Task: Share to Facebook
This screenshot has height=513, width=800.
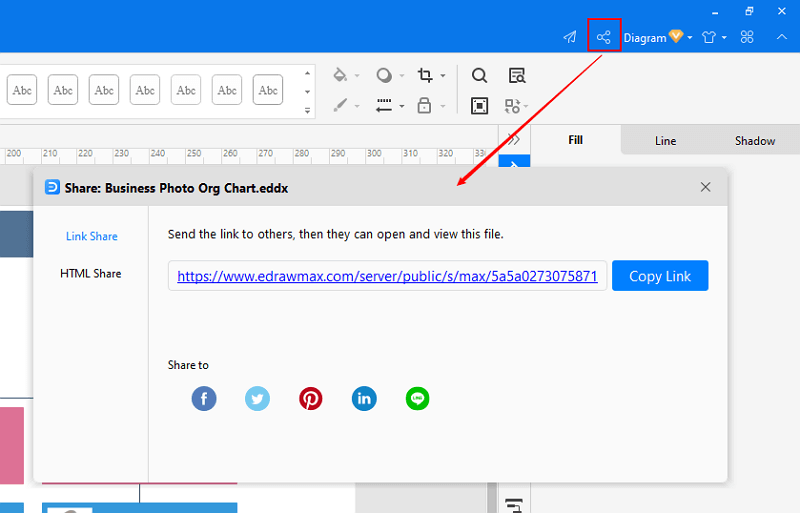Action: [204, 399]
